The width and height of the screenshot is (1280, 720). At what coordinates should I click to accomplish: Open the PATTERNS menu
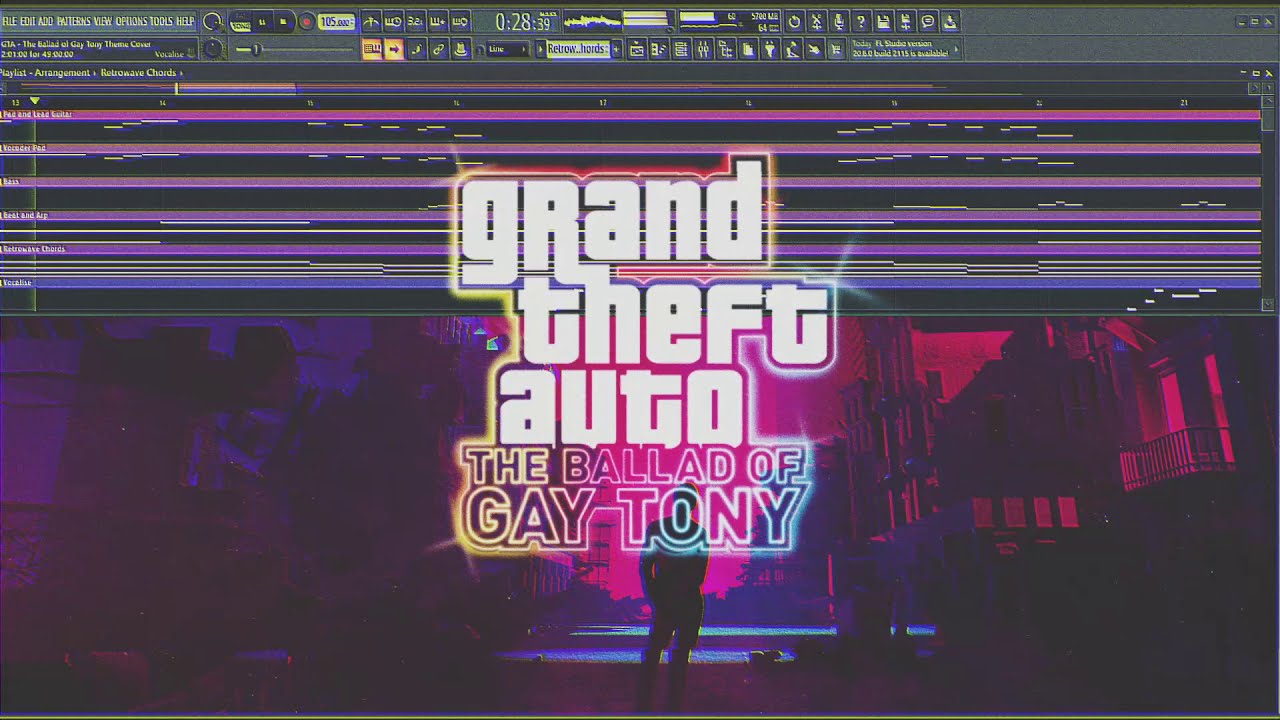(73, 21)
